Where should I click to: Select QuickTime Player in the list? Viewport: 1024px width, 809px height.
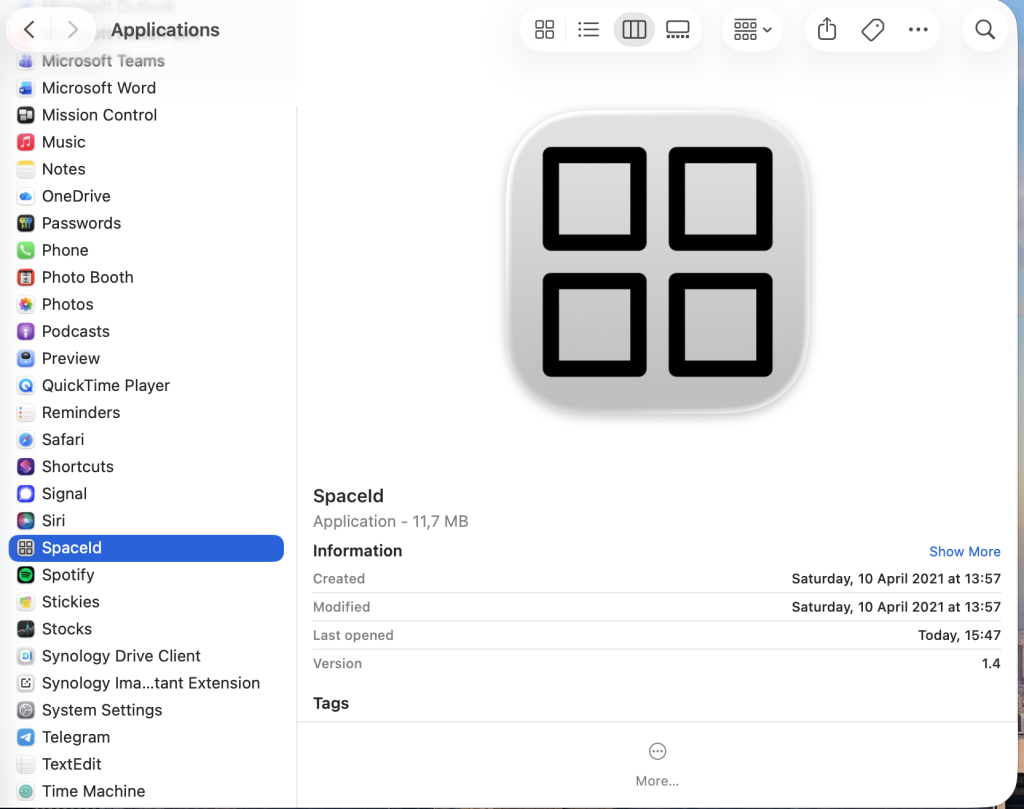click(x=106, y=386)
